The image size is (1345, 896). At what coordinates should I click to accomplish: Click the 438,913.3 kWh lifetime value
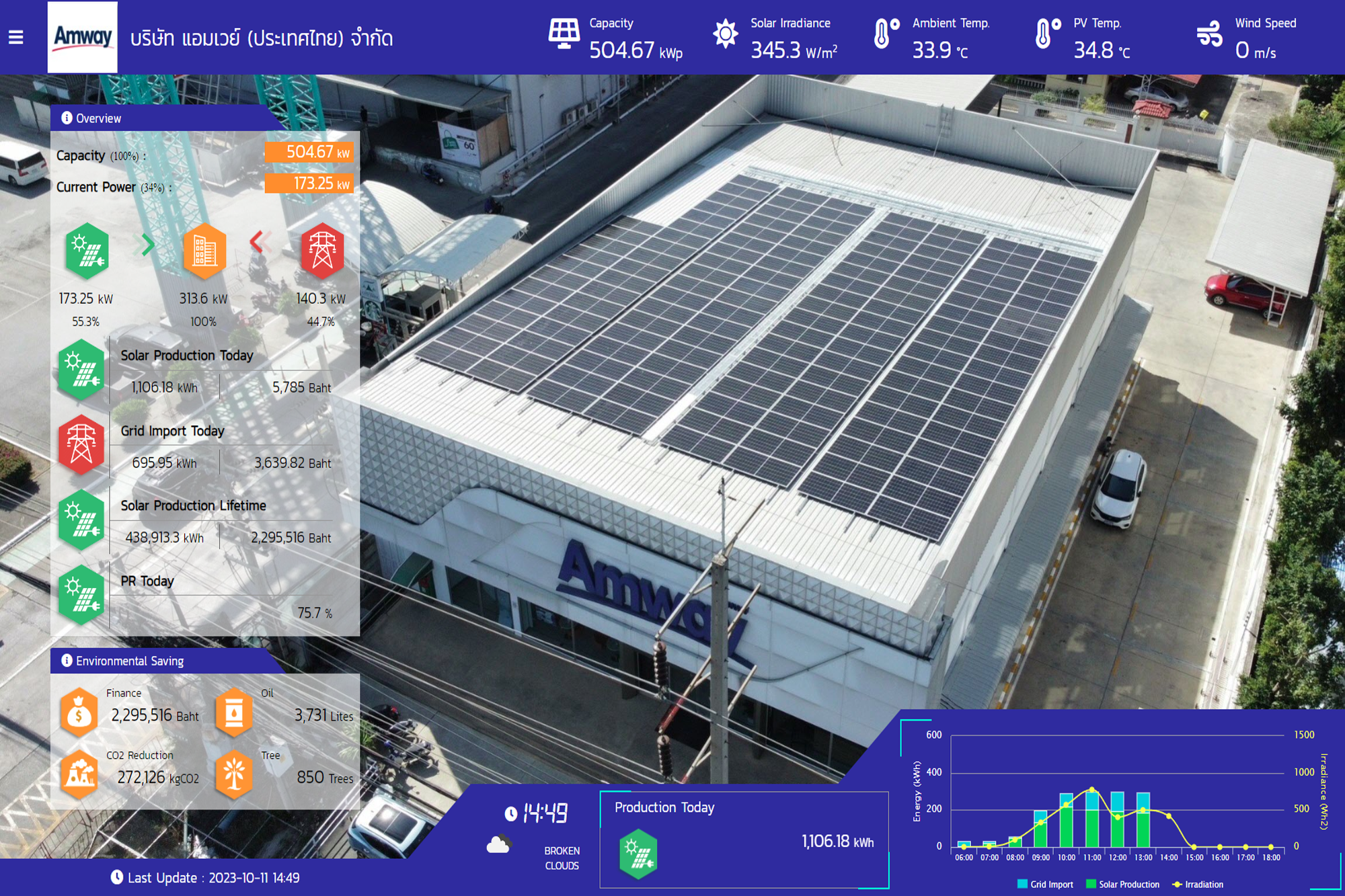pos(165,538)
